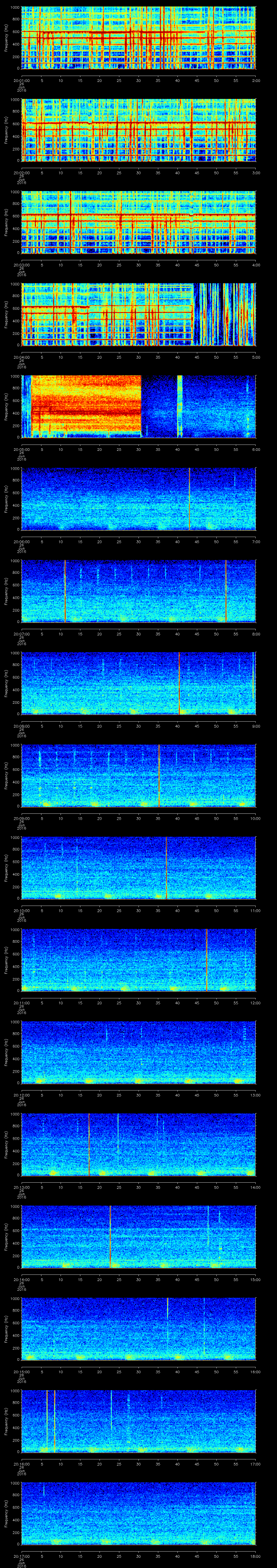This screenshot has height=1568, width=277.
Task: Click the 20:16:00 start time label
Action: click(x=21, y=1464)
